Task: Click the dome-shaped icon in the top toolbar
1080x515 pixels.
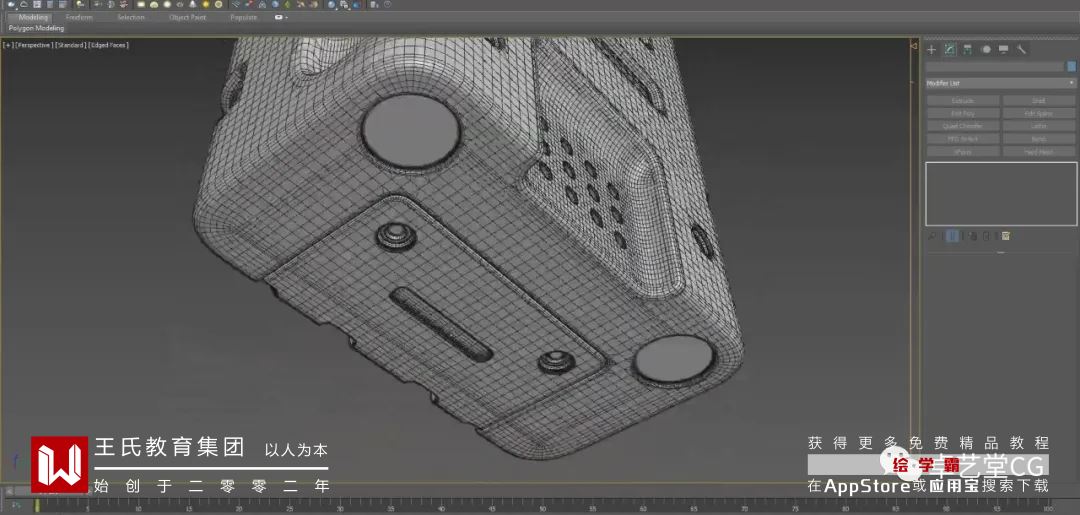Action: 154,5
